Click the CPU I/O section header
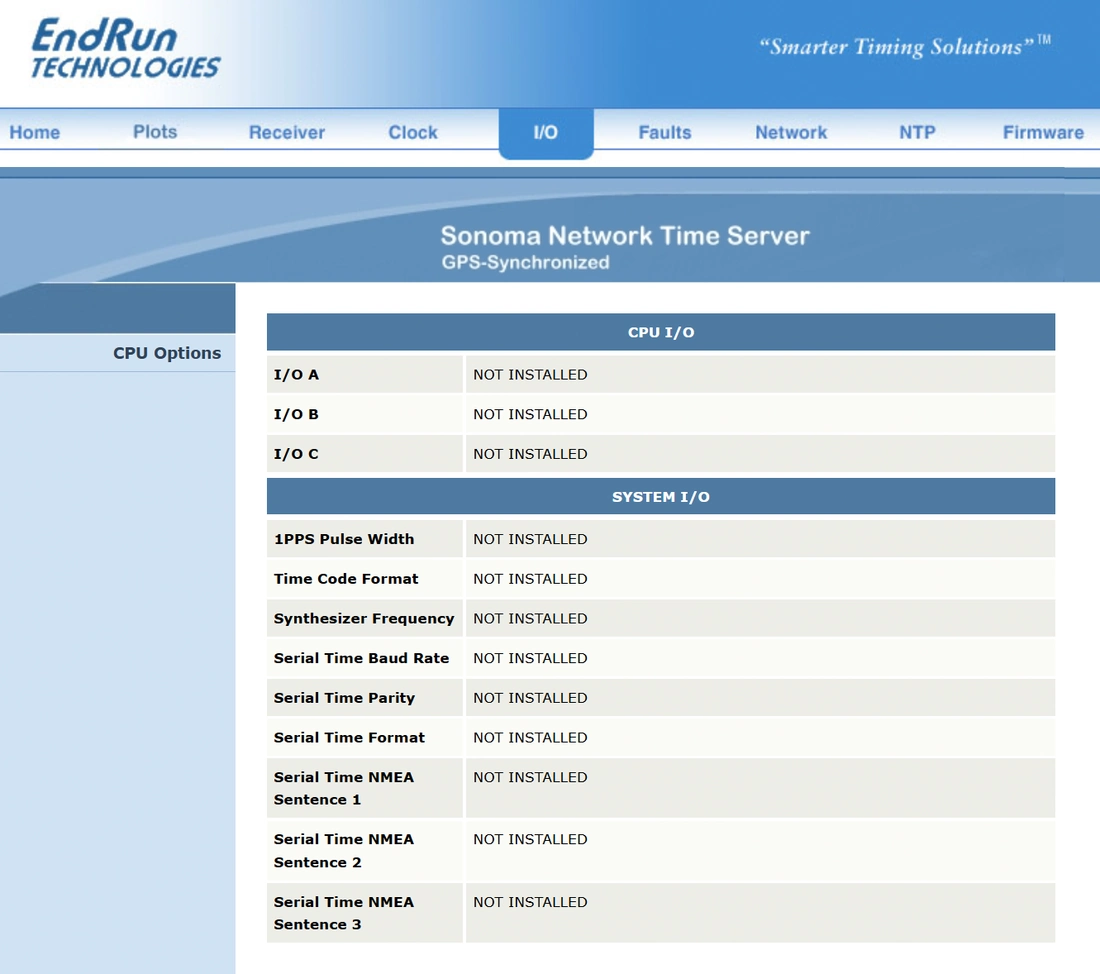The height and width of the screenshot is (974, 1100). coord(661,332)
